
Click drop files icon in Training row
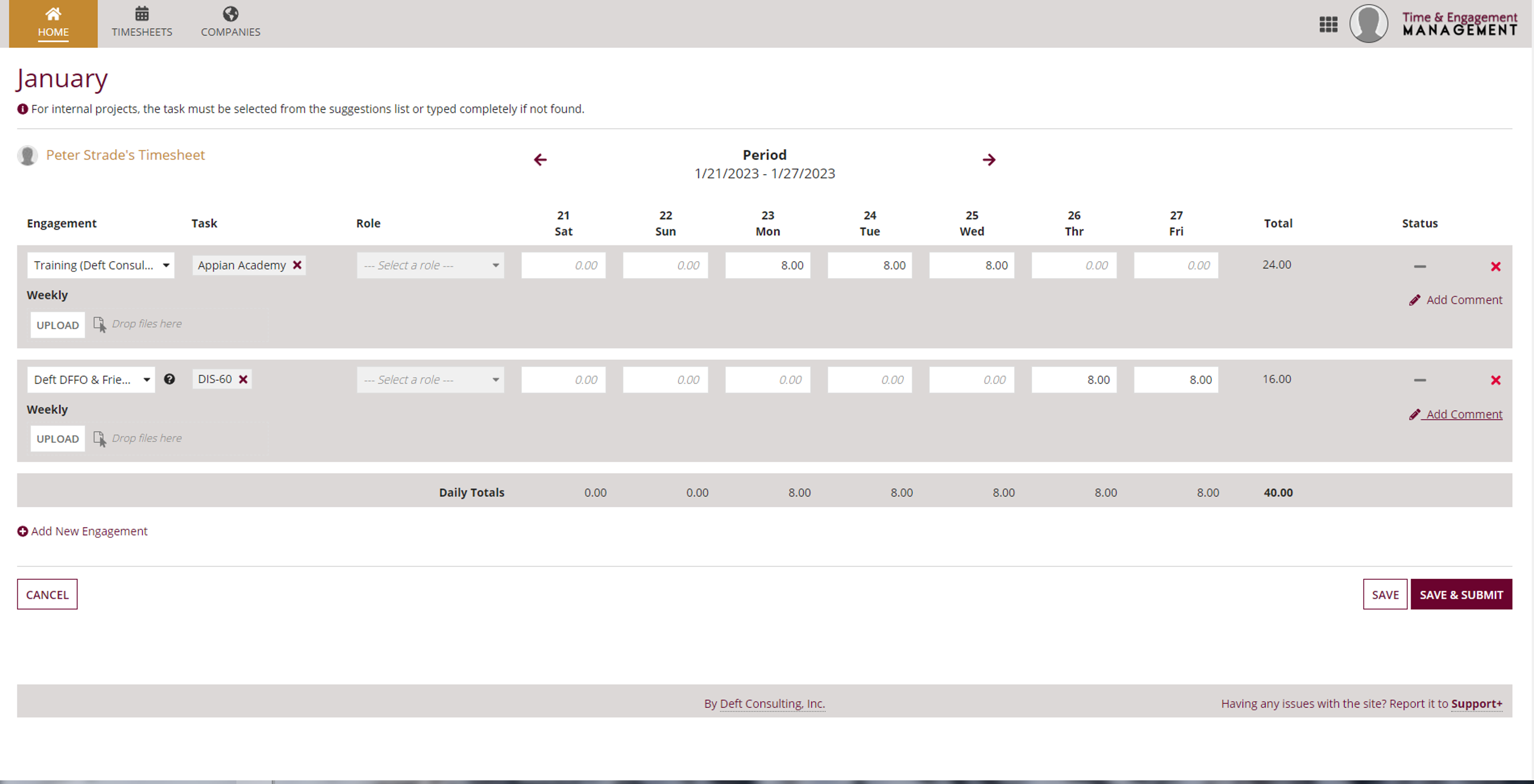100,324
